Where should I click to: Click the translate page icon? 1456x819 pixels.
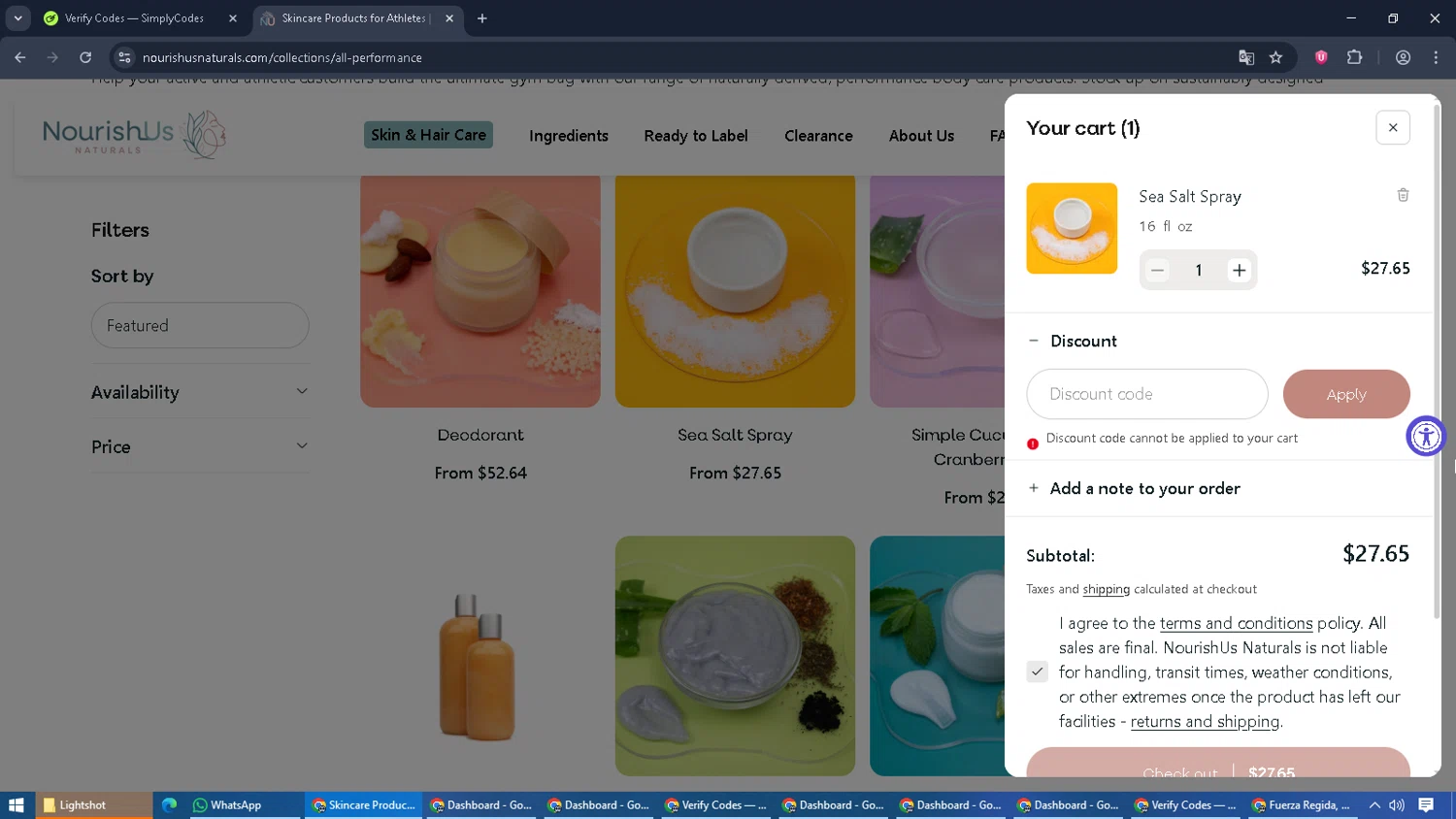pyautogui.click(x=1246, y=57)
